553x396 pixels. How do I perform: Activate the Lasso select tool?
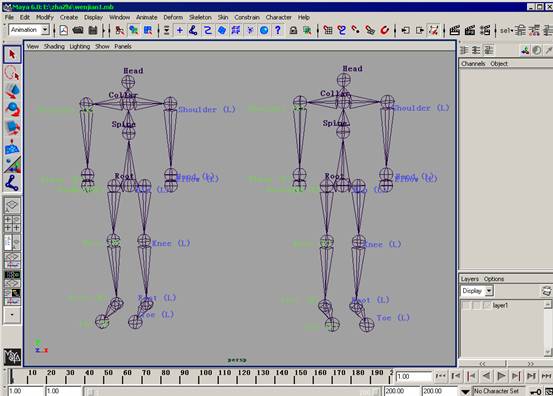(12, 73)
